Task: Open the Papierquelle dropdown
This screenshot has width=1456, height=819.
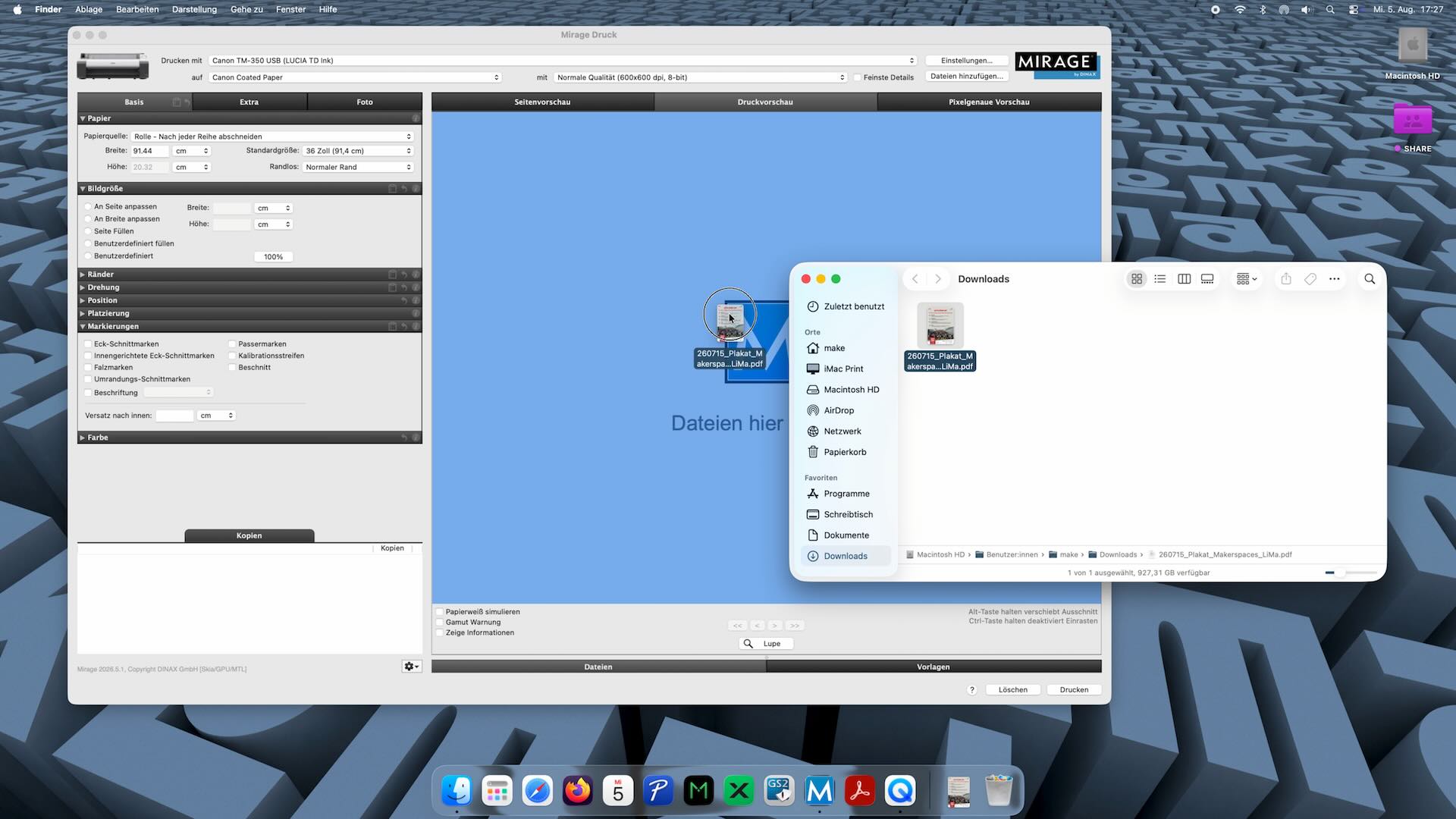Action: pos(272,136)
